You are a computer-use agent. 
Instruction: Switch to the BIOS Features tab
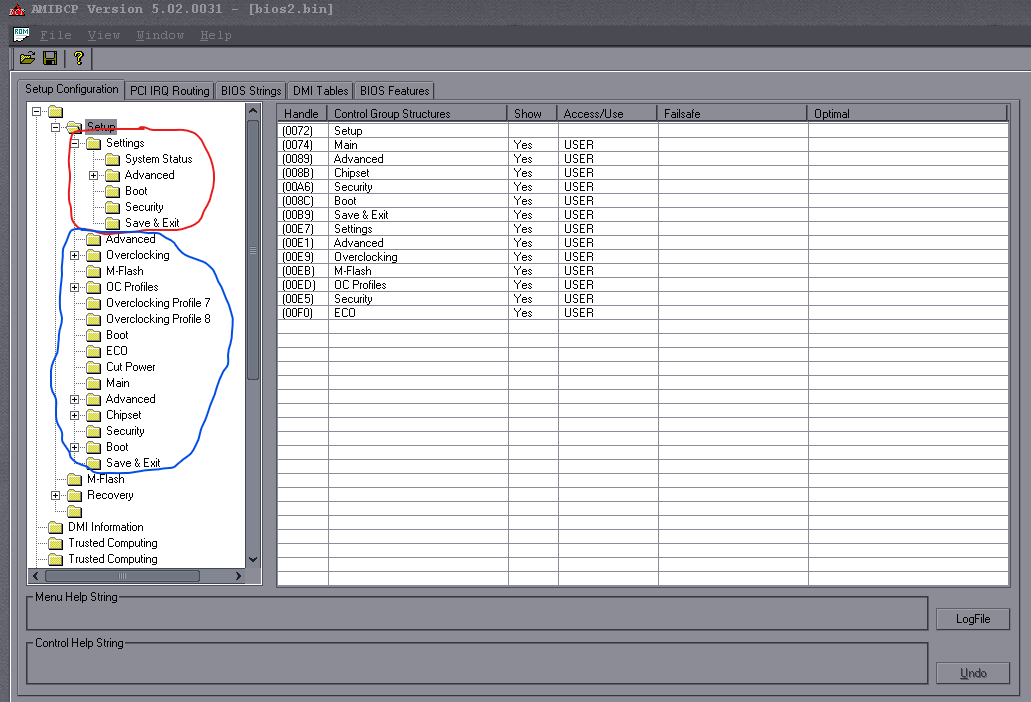click(x=395, y=91)
